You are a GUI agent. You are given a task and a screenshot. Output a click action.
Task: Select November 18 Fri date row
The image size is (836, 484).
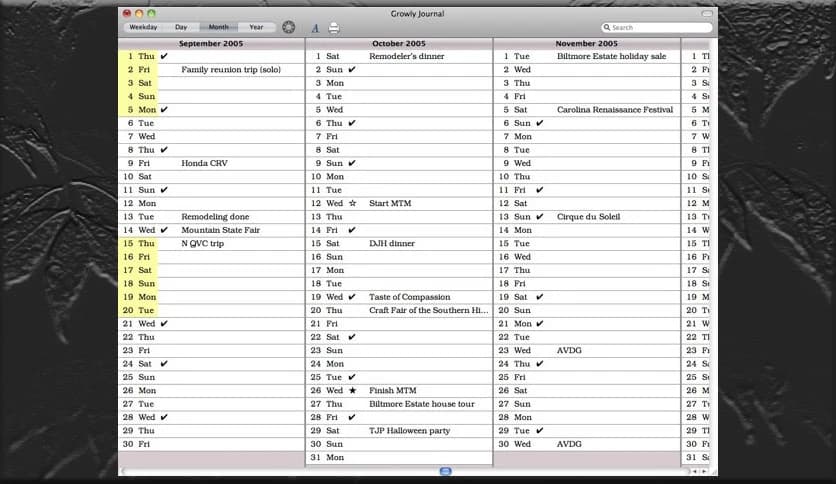586,284
